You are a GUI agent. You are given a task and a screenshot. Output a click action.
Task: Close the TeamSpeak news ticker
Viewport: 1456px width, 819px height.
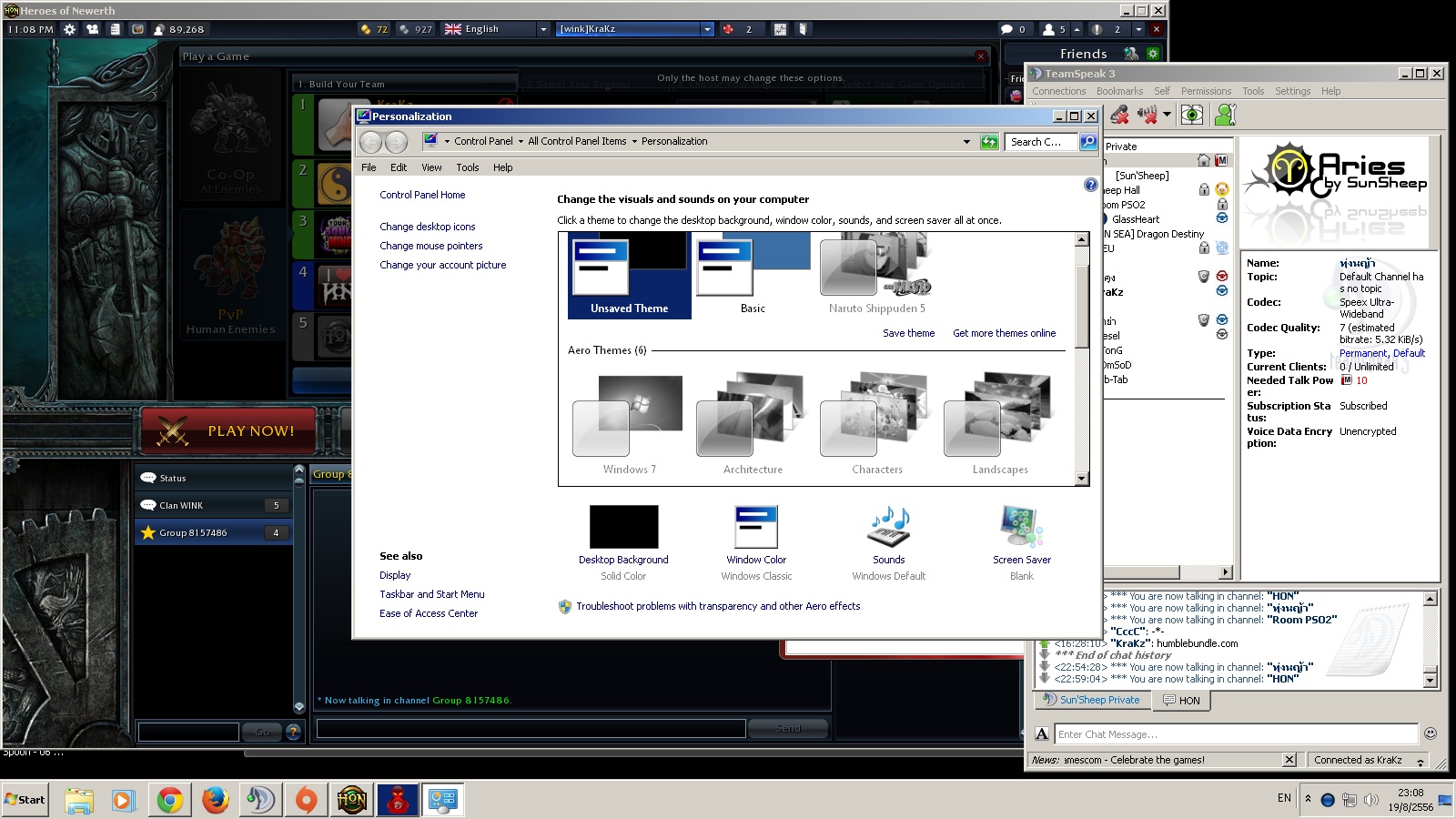(1289, 760)
